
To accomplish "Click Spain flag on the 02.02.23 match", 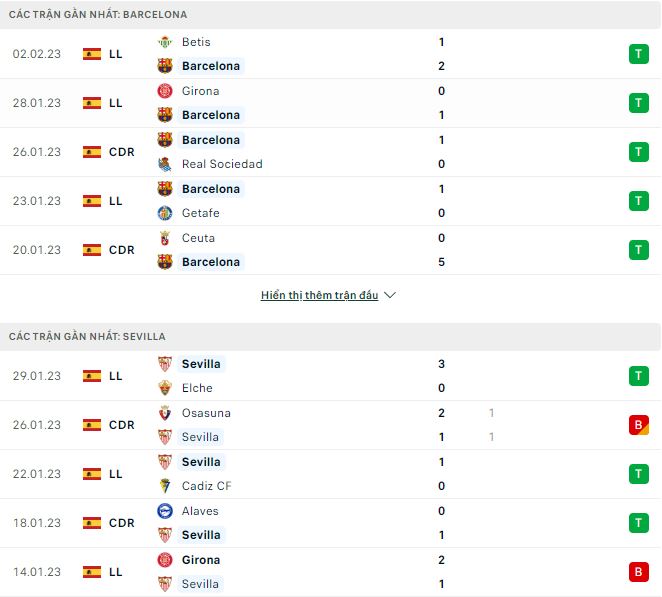I will point(92,54).
